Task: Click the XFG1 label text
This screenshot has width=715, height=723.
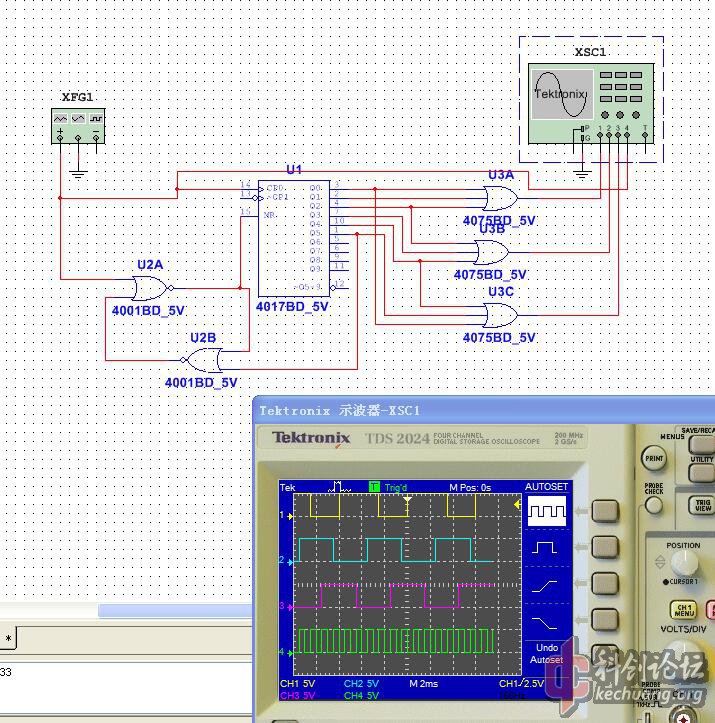Action: click(77, 97)
